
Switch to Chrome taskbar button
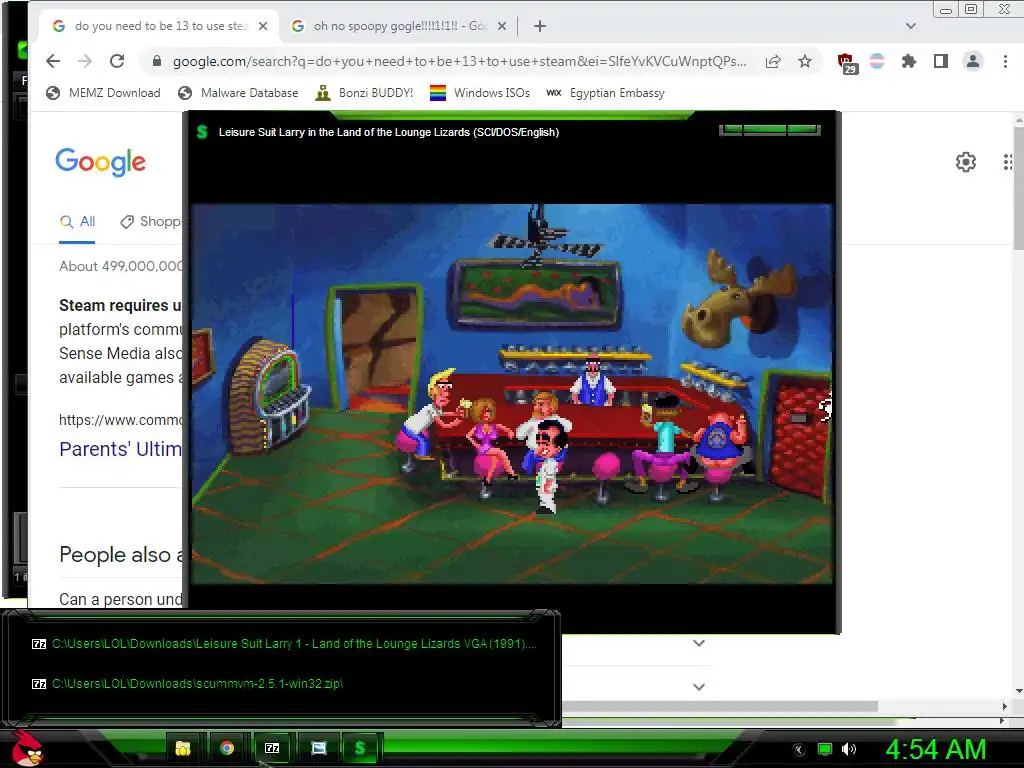pos(227,748)
